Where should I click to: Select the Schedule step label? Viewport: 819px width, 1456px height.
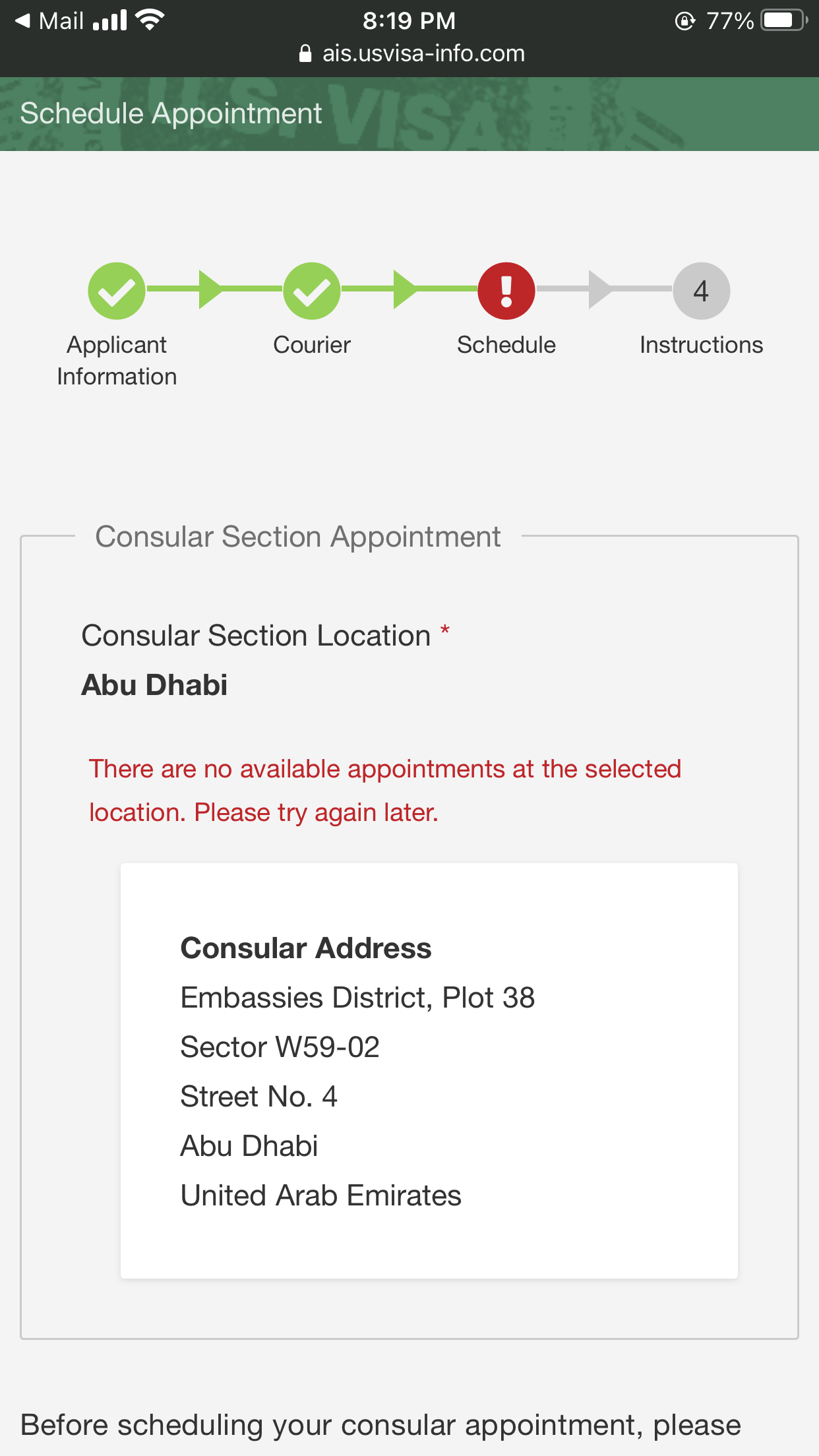[x=506, y=345]
